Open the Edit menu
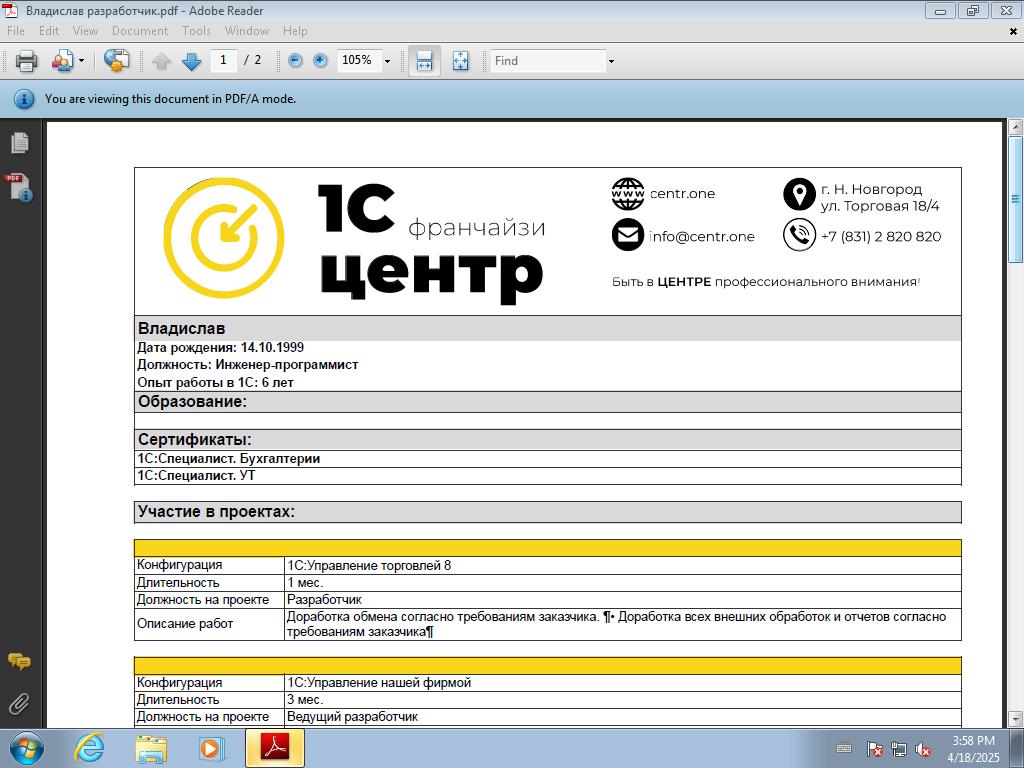Viewport: 1024px width, 768px height. pos(49,31)
